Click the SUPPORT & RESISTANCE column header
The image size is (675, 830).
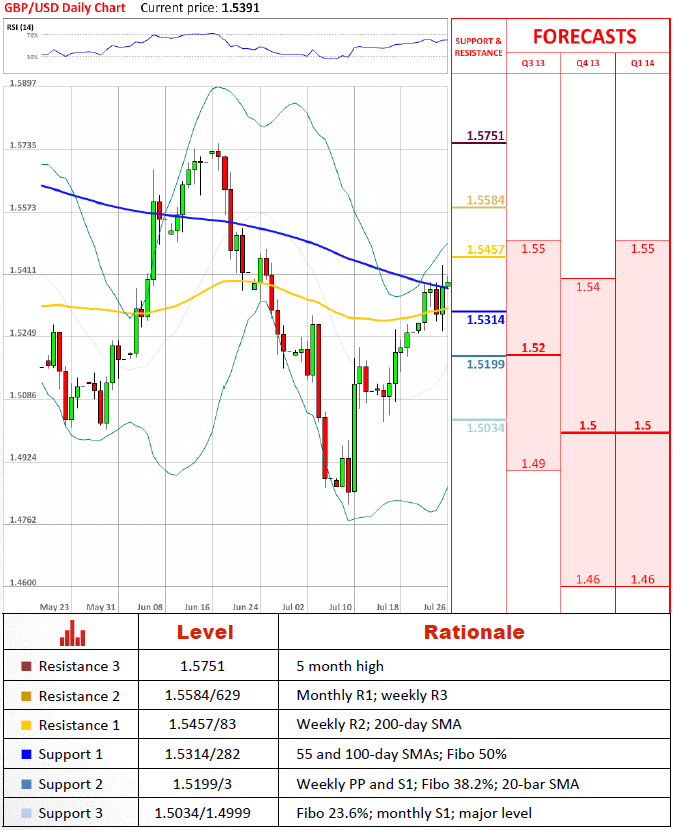479,47
